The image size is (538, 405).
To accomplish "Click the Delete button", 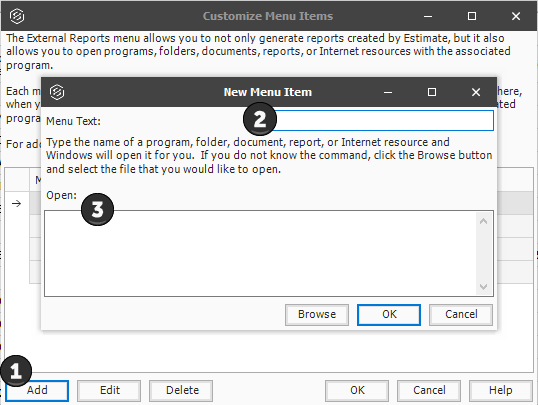I will (x=181, y=391).
